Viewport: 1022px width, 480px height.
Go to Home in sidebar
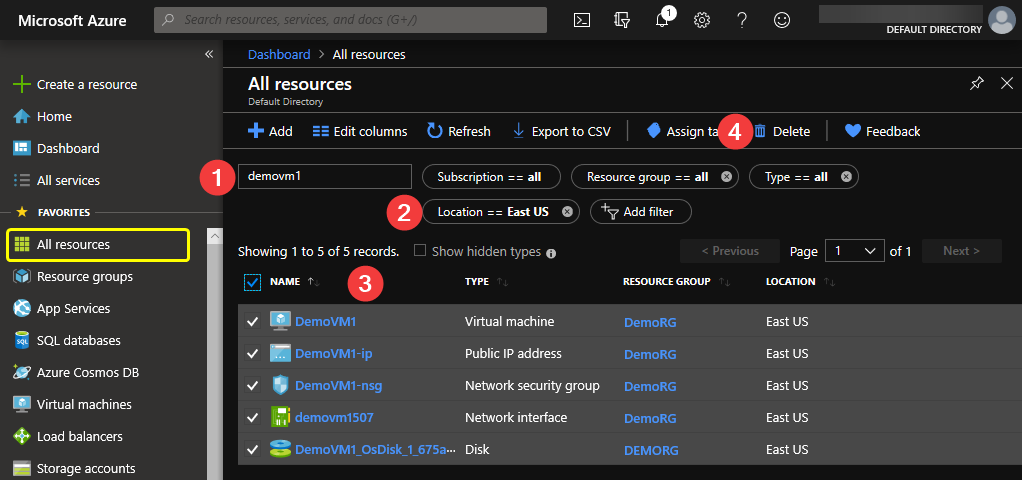42,116
